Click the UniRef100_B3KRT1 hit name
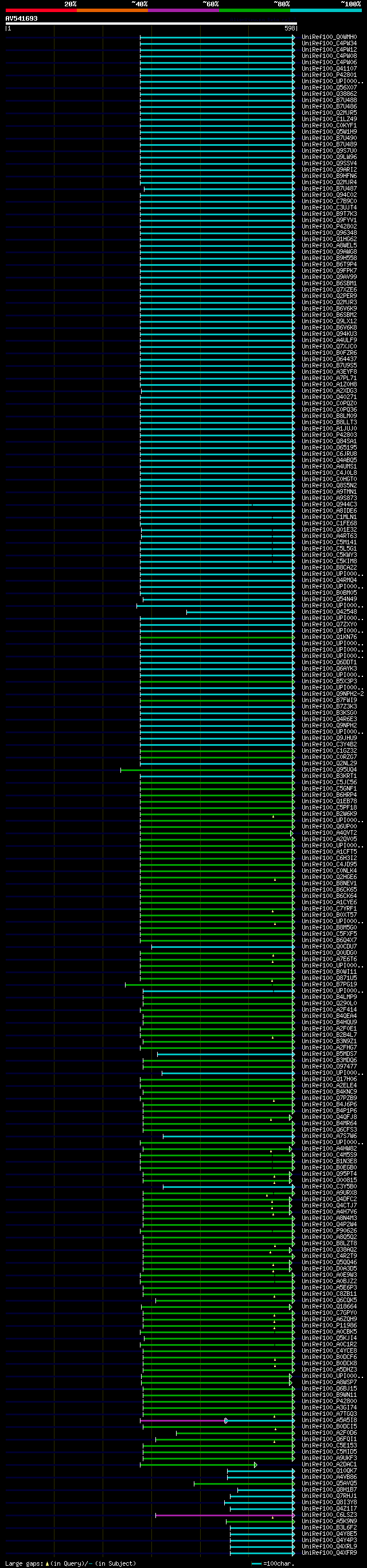 point(329,776)
